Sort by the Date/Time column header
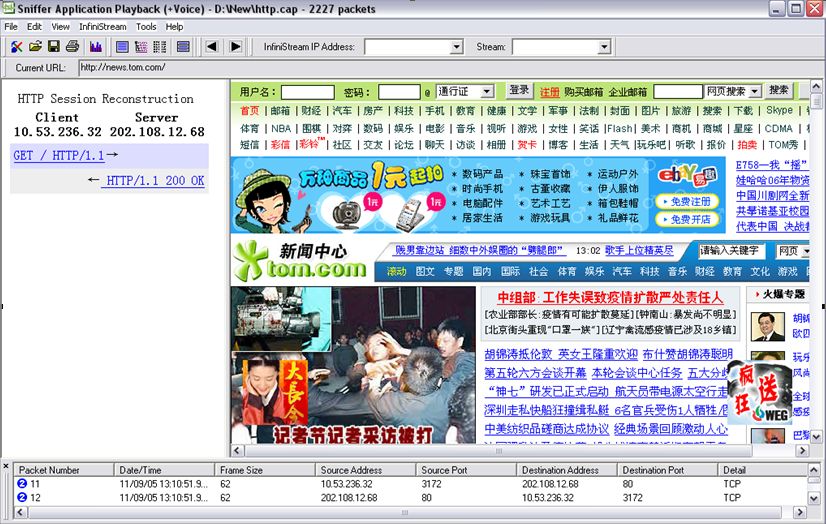The image size is (826, 524). [x=164, y=470]
